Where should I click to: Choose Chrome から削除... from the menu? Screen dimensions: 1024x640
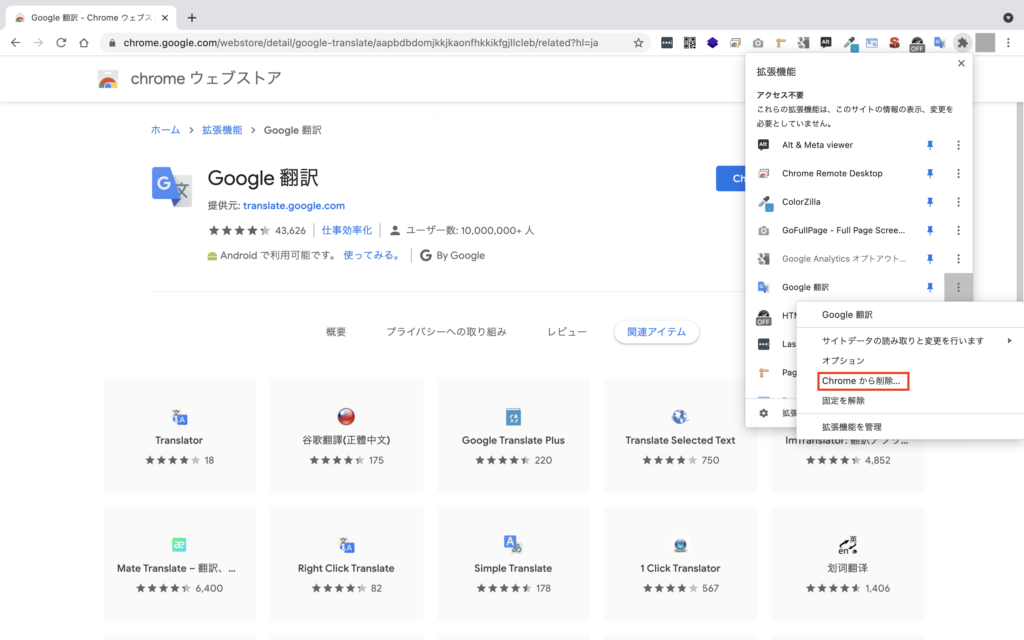(910, 381)
